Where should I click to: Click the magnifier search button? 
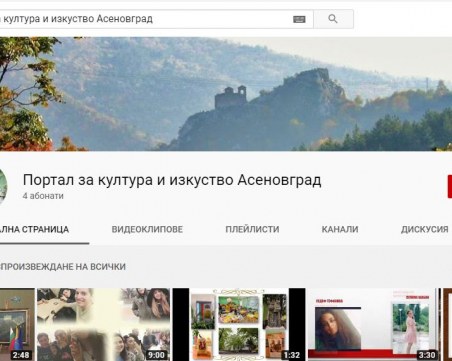333,19
